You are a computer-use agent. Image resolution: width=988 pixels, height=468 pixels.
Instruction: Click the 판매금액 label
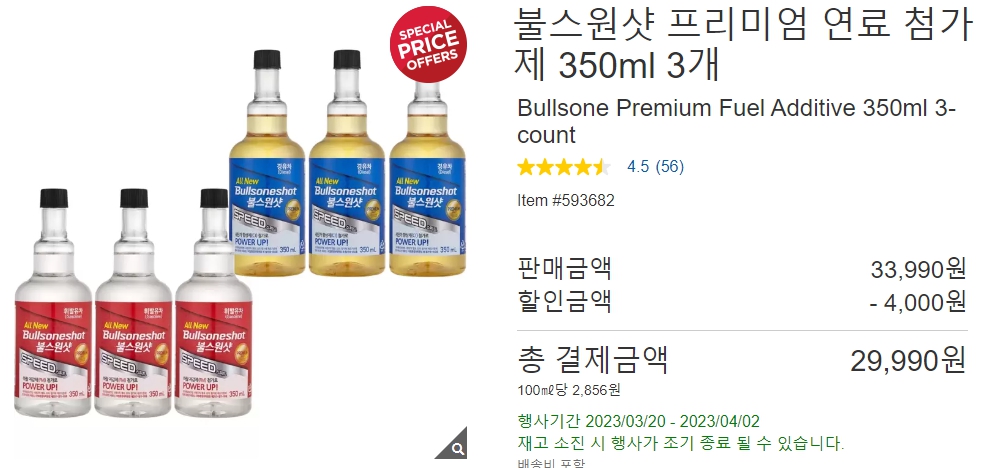click(x=564, y=269)
